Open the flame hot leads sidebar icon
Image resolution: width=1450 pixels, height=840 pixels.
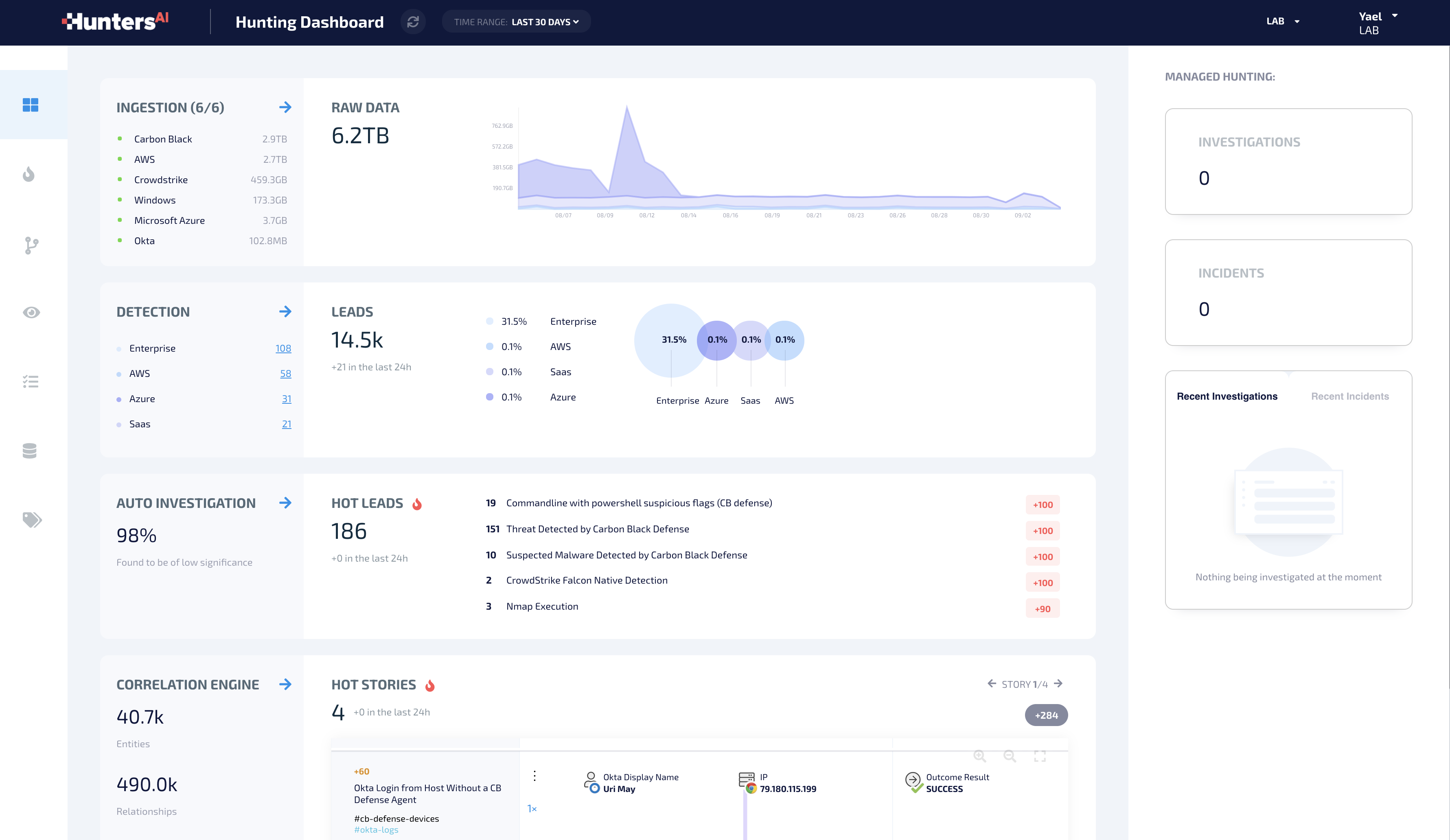tap(29, 174)
